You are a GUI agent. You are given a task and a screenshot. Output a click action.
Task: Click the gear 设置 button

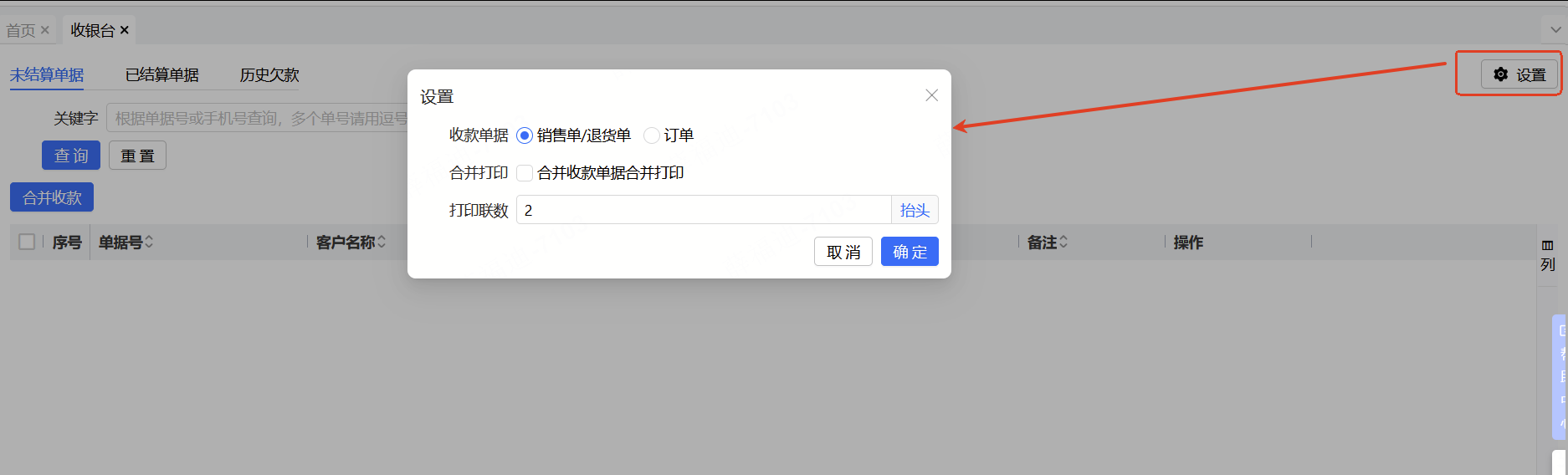pos(1519,74)
